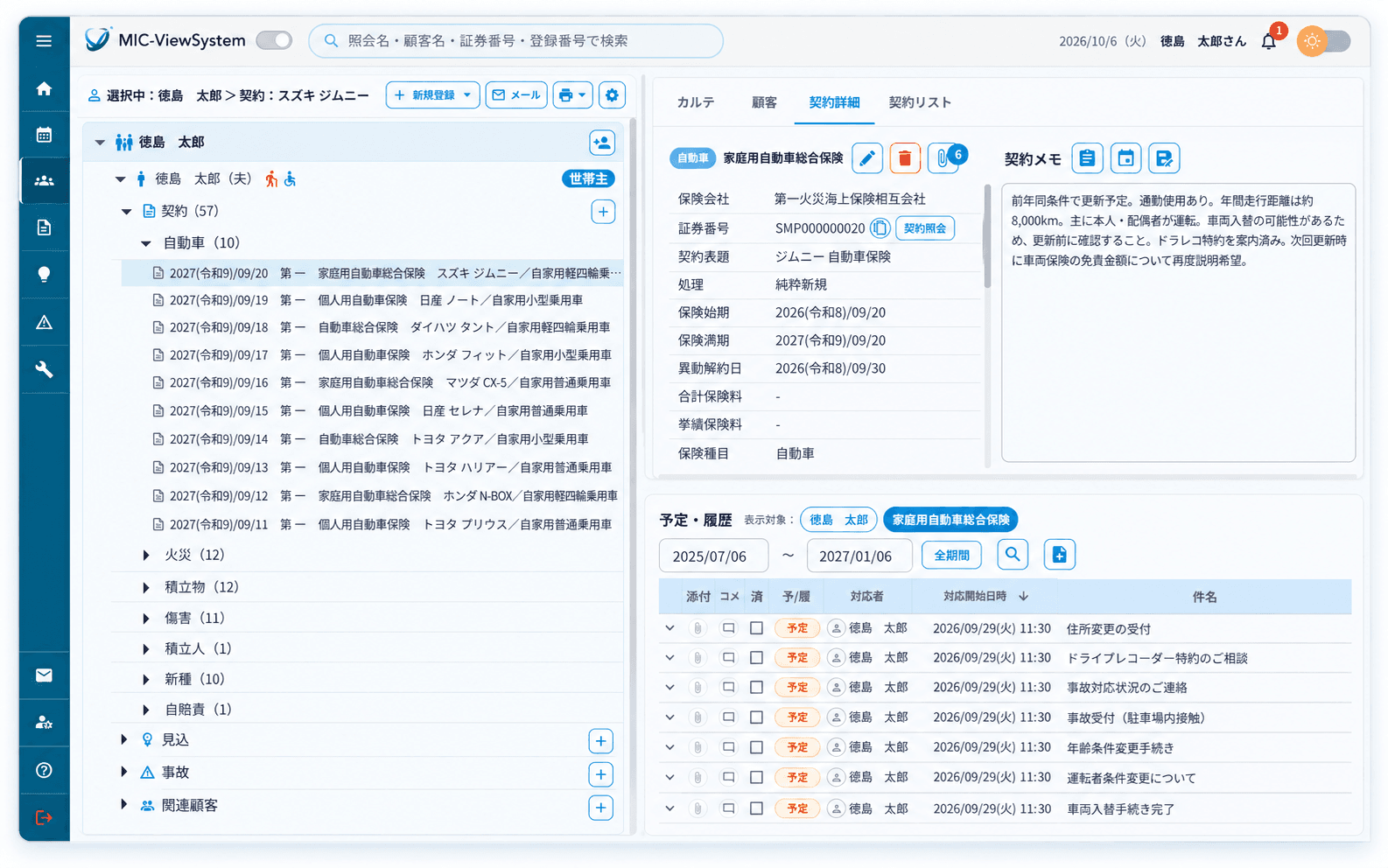Open contract attachments paperclip with badge 6
This screenshot has width=1388, height=868.
(x=944, y=158)
